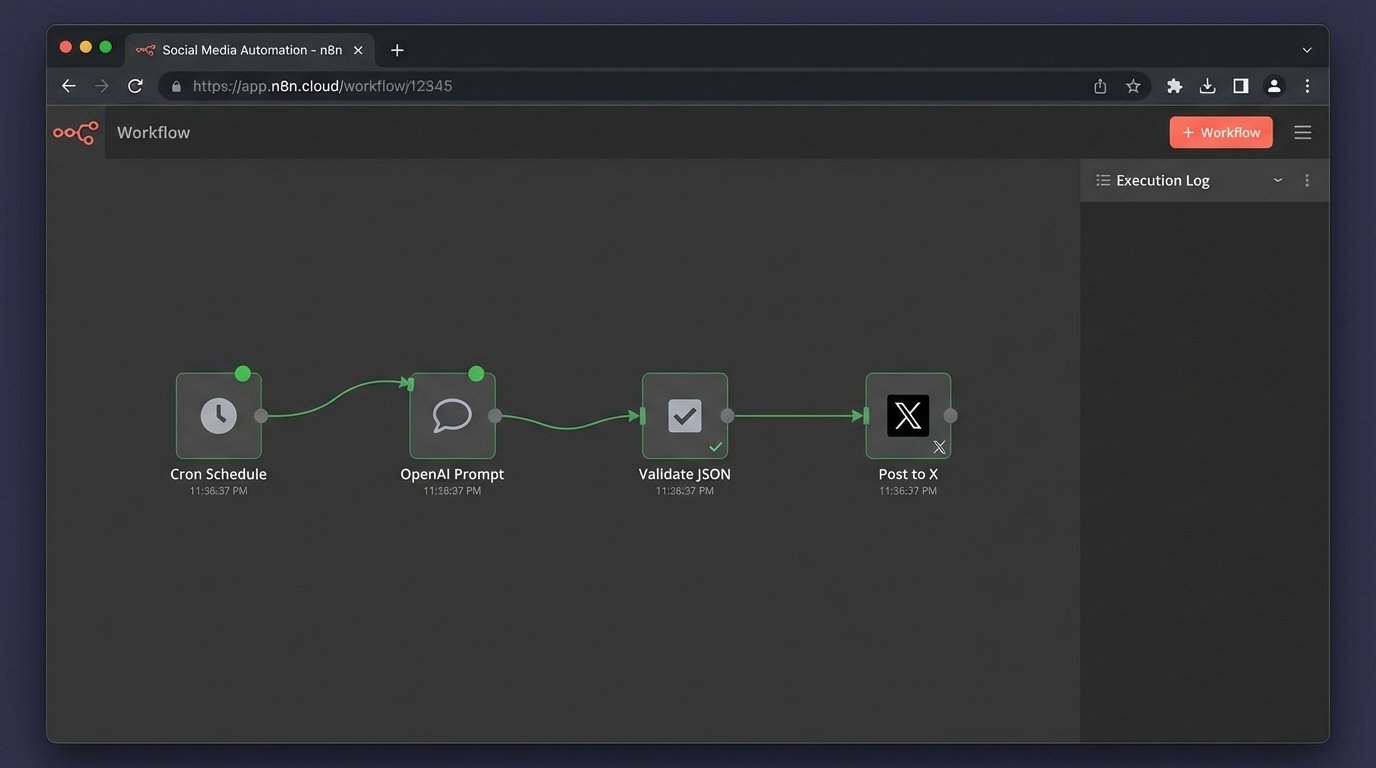
Task: Click the small X badge on Post to X
Action: pyautogui.click(x=938, y=447)
